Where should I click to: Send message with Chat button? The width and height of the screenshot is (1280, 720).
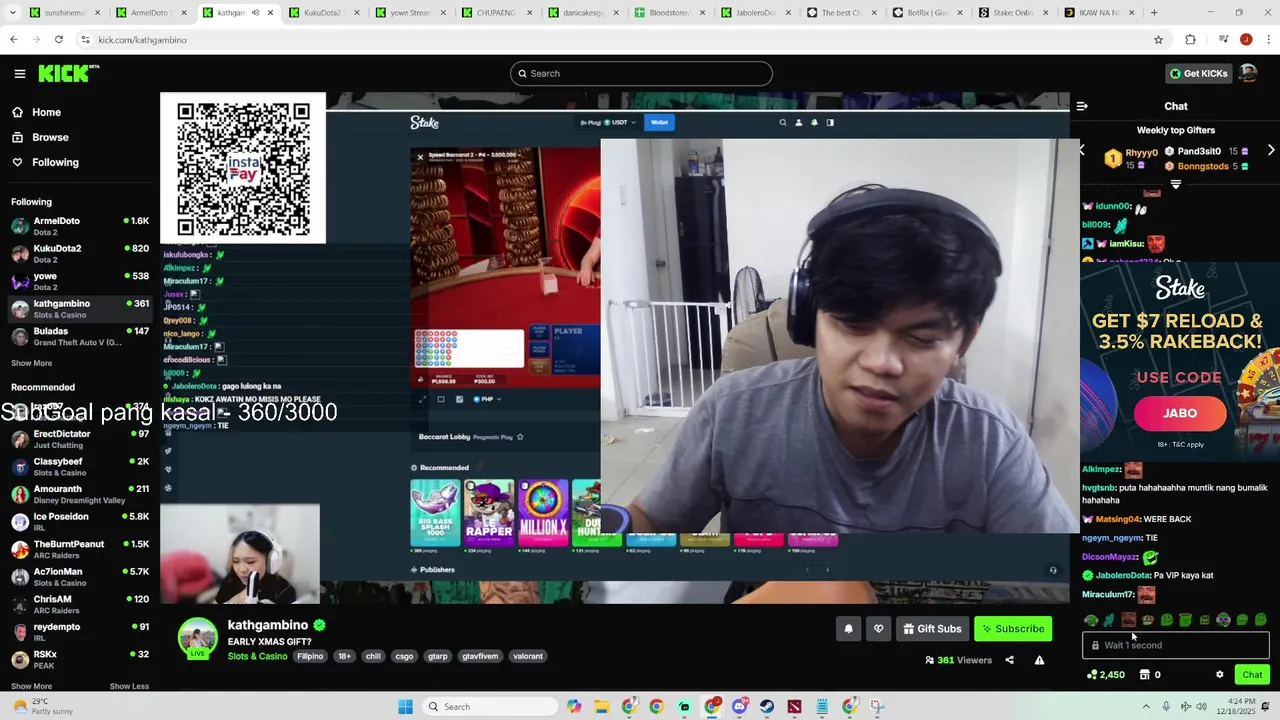pos(1252,675)
